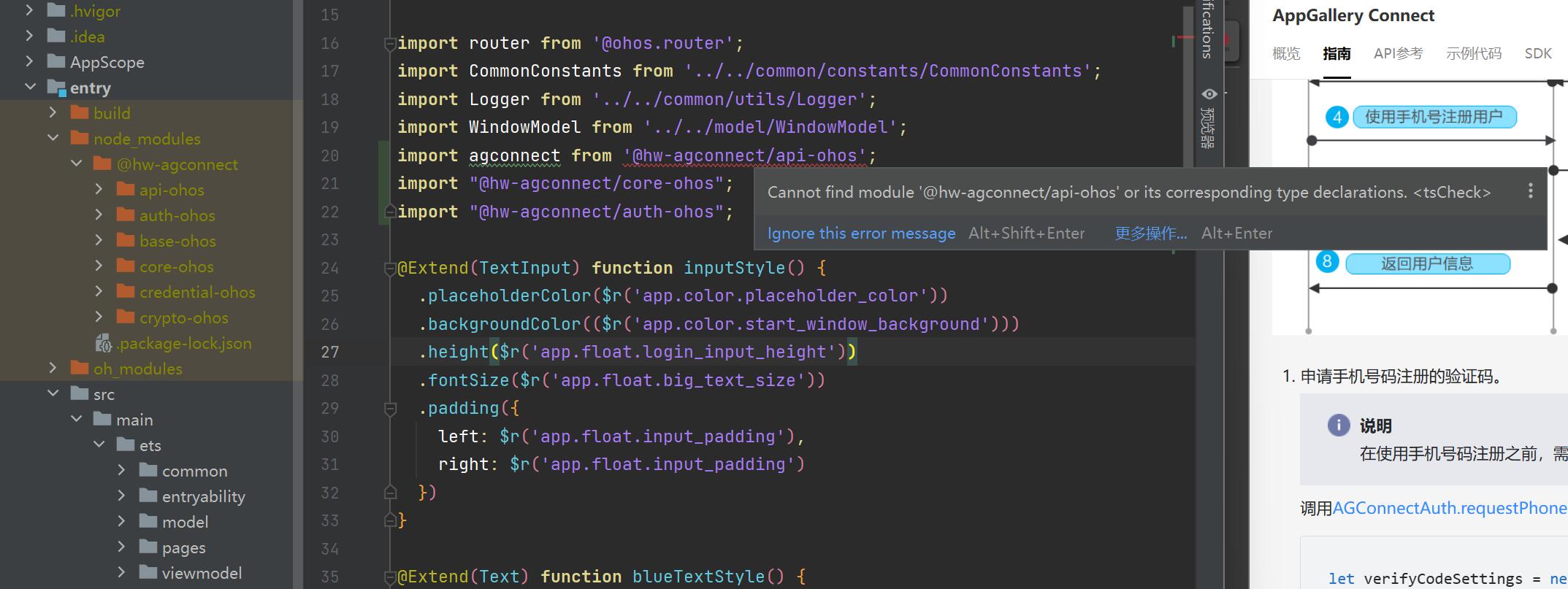Click the viewmodel folder icon
The image size is (1568, 589).
coord(148,572)
